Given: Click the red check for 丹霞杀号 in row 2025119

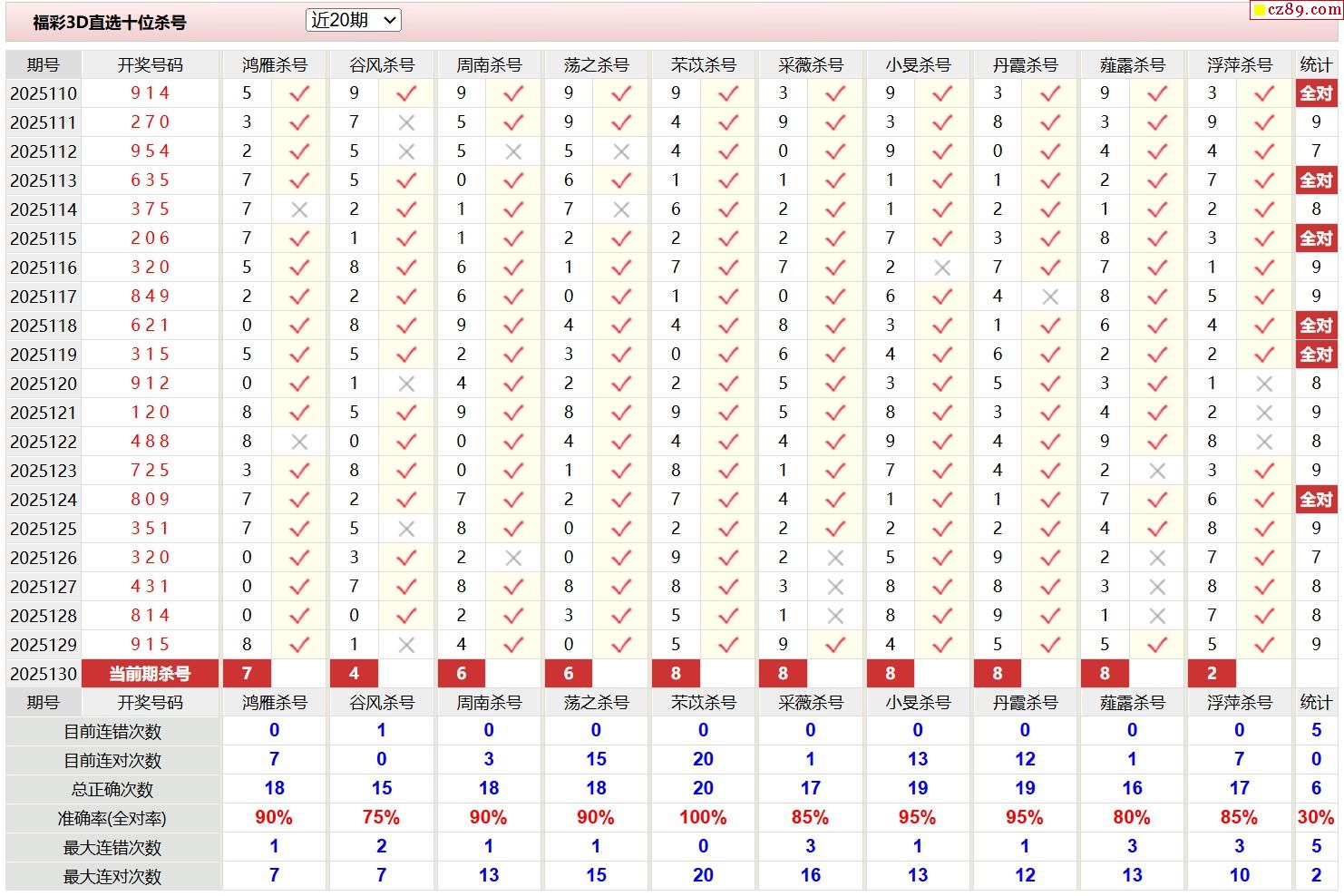Looking at the screenshot, I should (x=1050, y=355).
